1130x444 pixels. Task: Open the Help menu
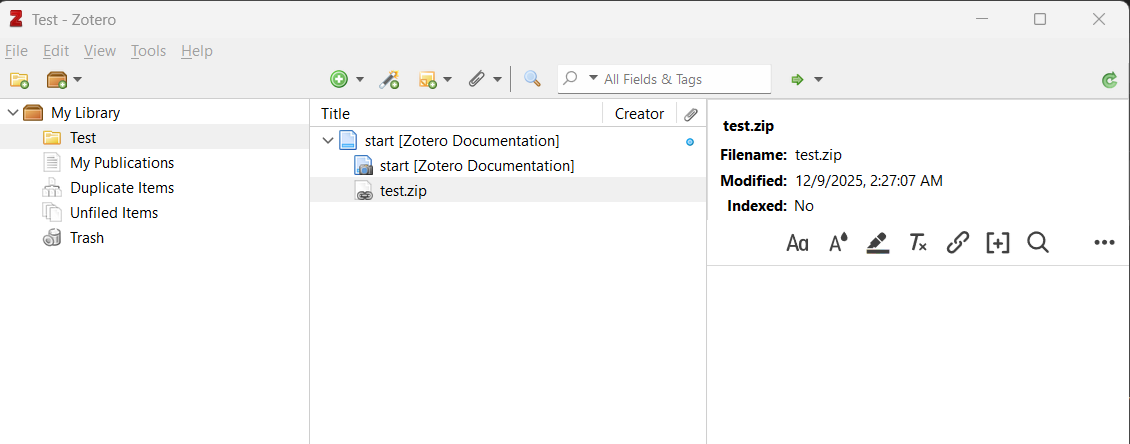coord(197,51)
